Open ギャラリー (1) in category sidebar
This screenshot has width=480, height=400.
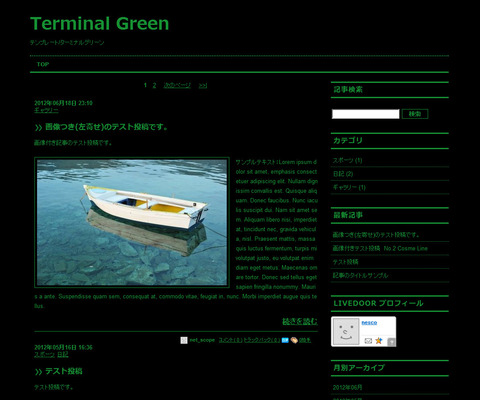(349, 188)
